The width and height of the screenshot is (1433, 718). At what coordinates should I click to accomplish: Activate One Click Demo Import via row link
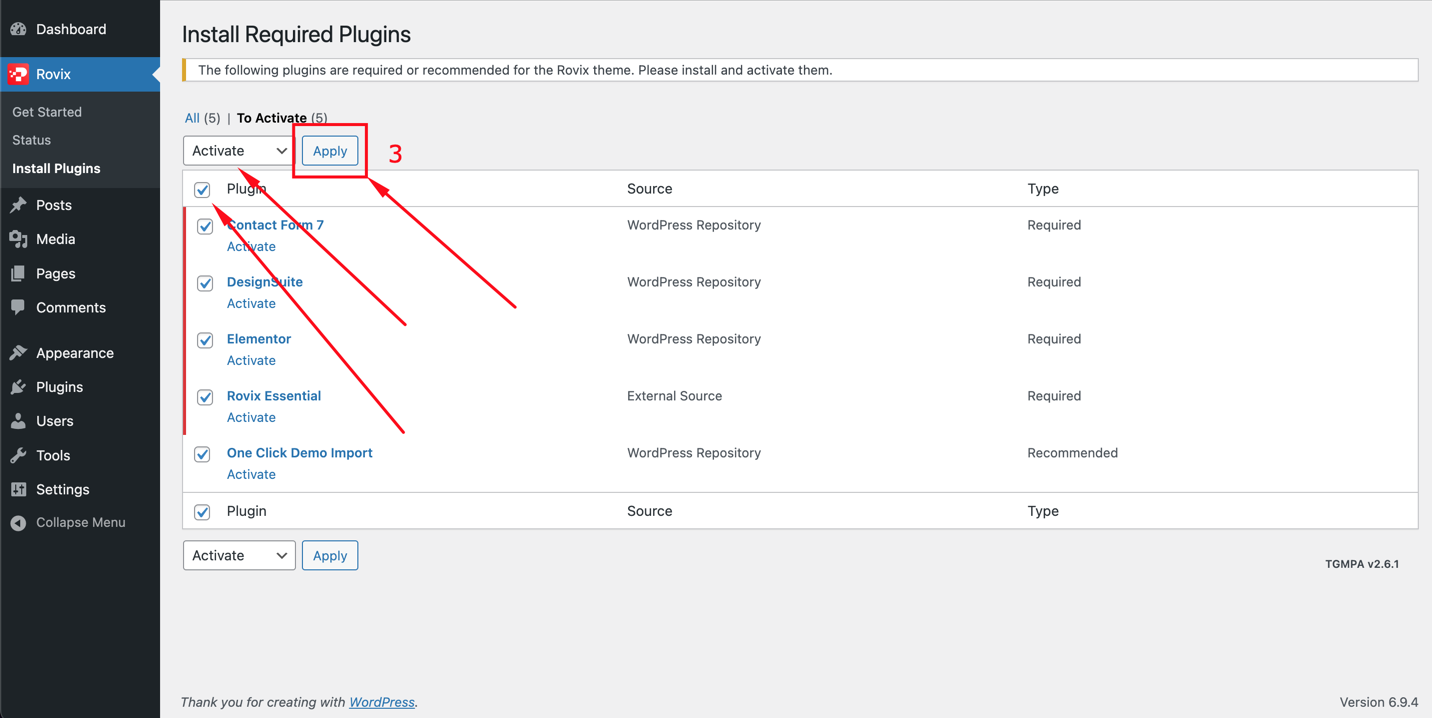coord(251,475)
